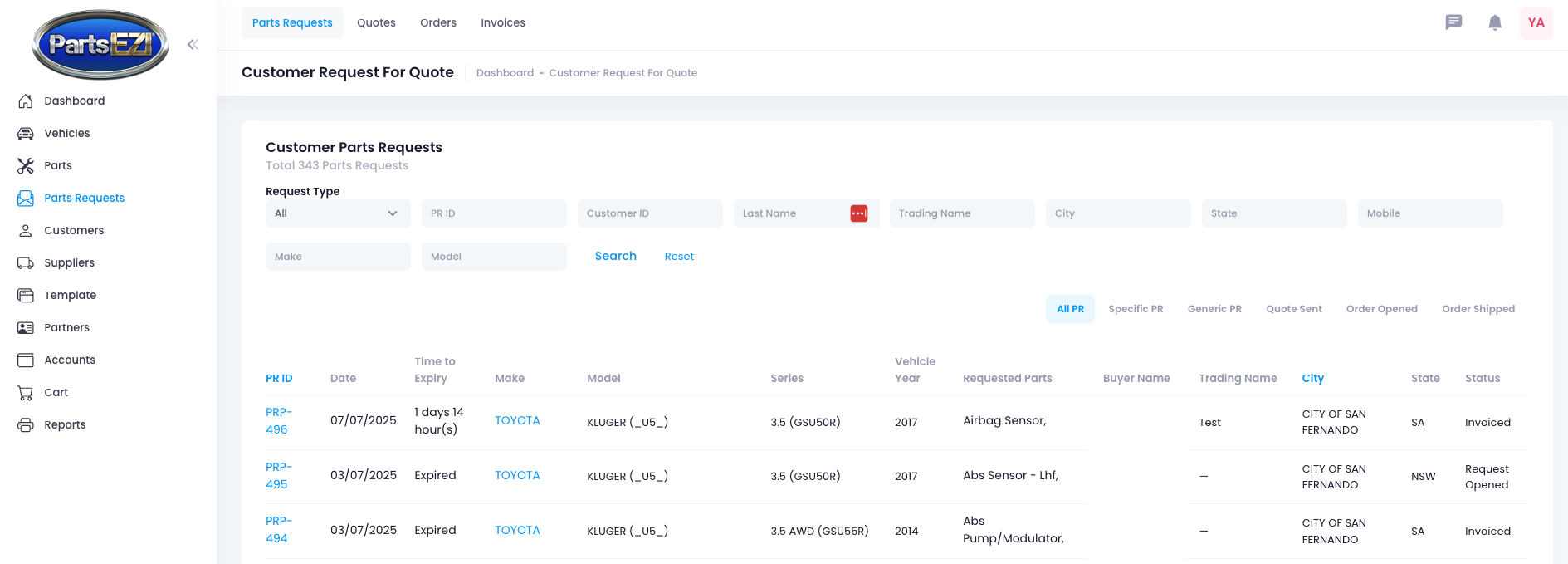Image resolution: width=1568 pixels, height=564 pixels.
Task: Collapse the sidebar with double chevron
Action: pyautogui.click(x=193, y=45)
